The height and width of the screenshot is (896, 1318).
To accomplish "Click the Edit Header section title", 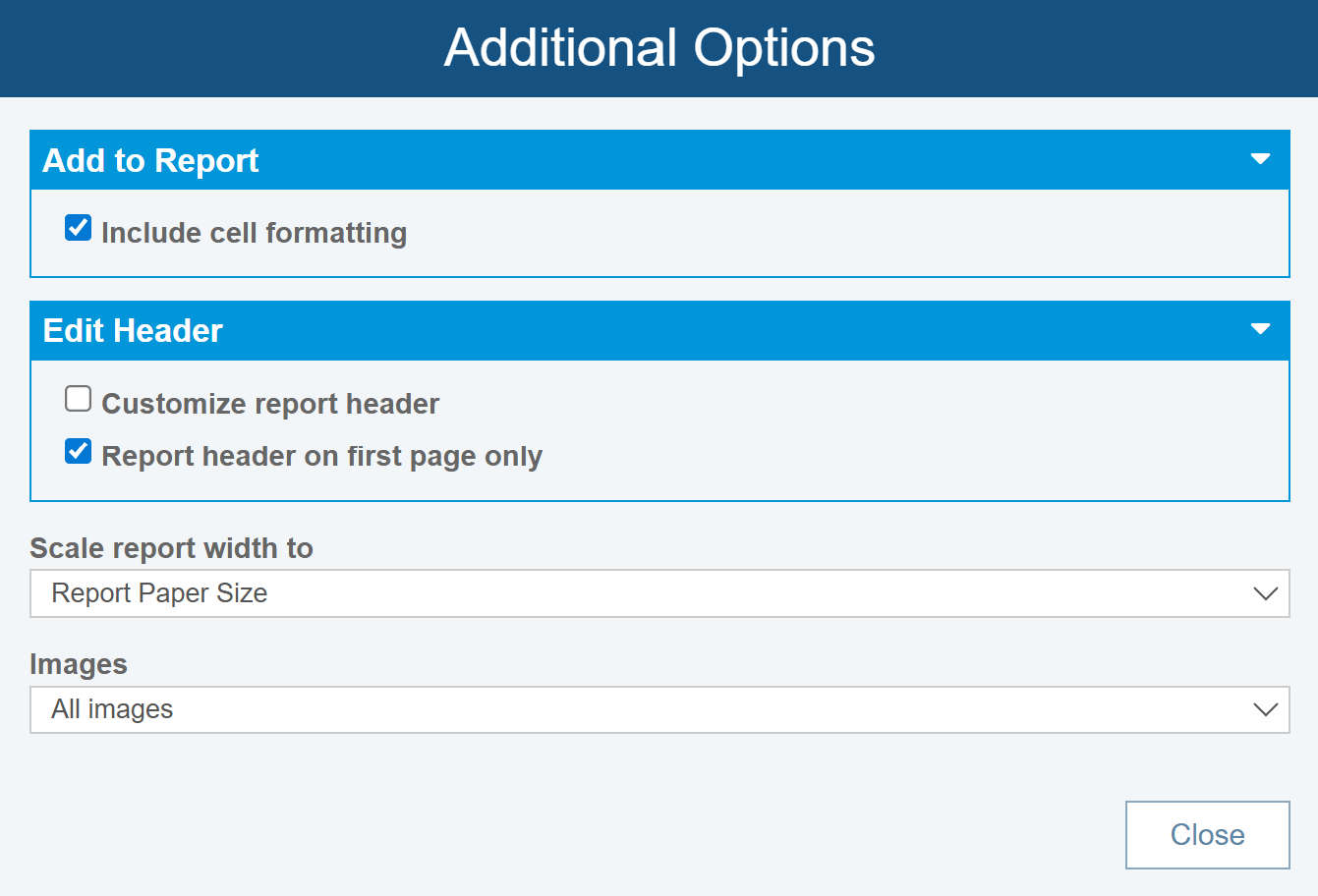I will point(133,331).
